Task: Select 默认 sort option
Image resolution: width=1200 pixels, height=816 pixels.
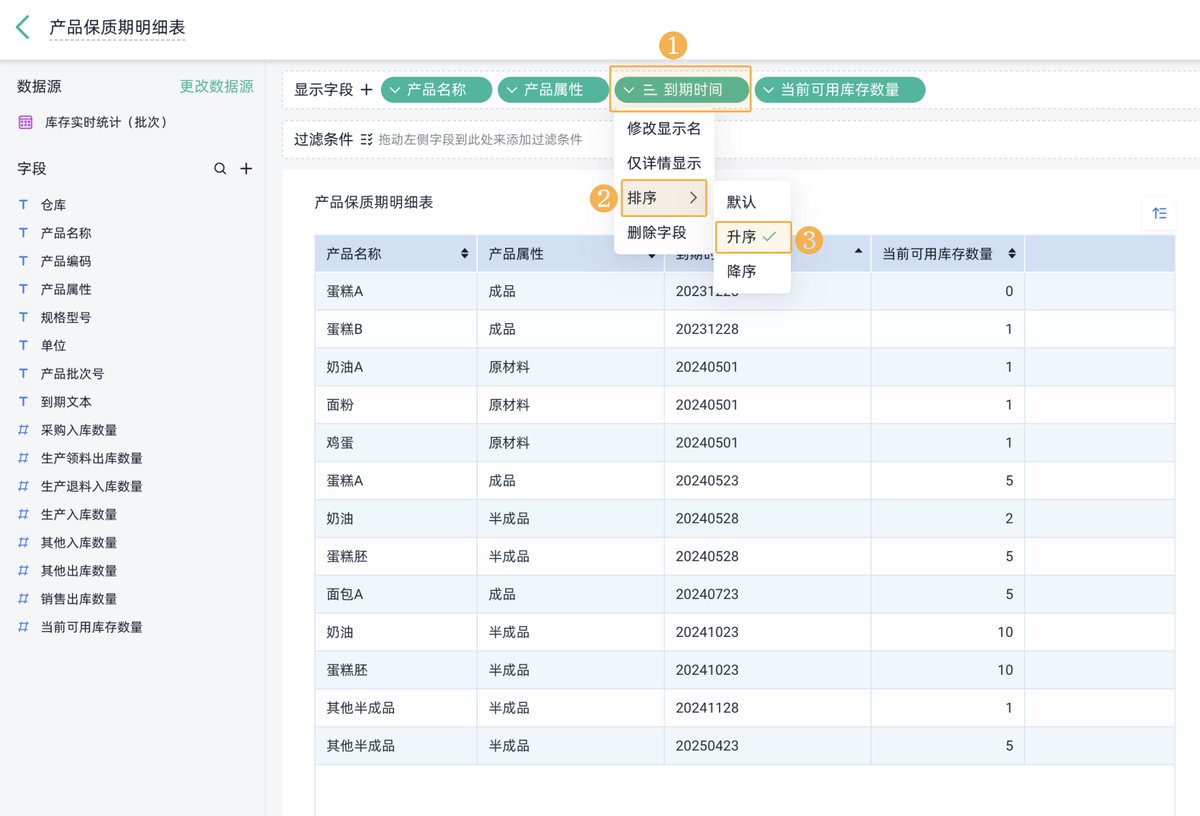Action: (742, 202)
